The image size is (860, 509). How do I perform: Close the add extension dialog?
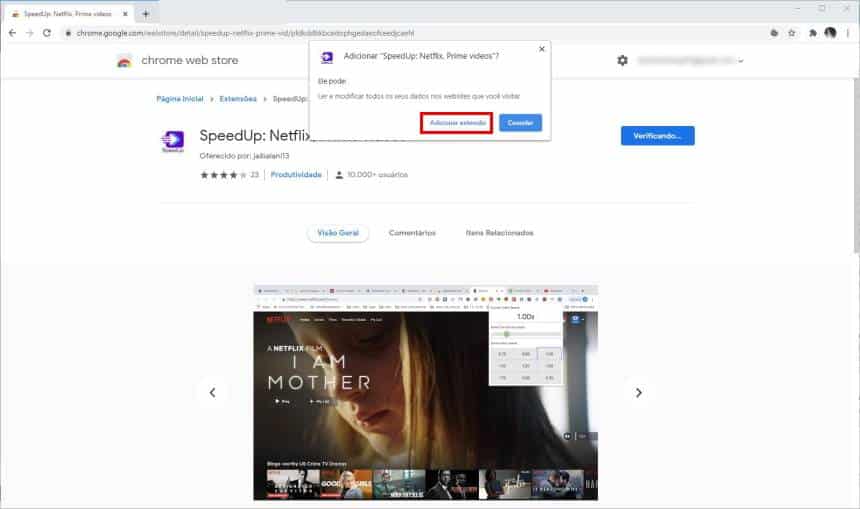click(542, 49)
